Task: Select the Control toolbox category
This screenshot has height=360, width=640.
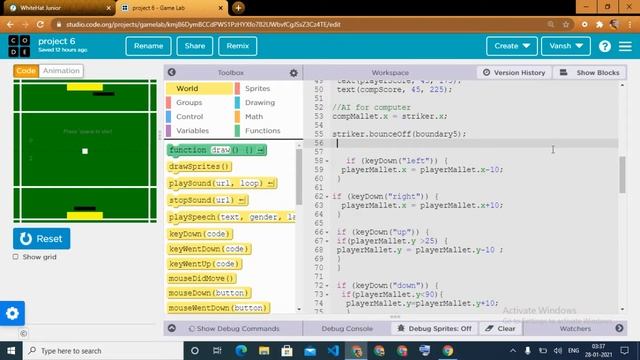Action: click(x=199, y=117)
